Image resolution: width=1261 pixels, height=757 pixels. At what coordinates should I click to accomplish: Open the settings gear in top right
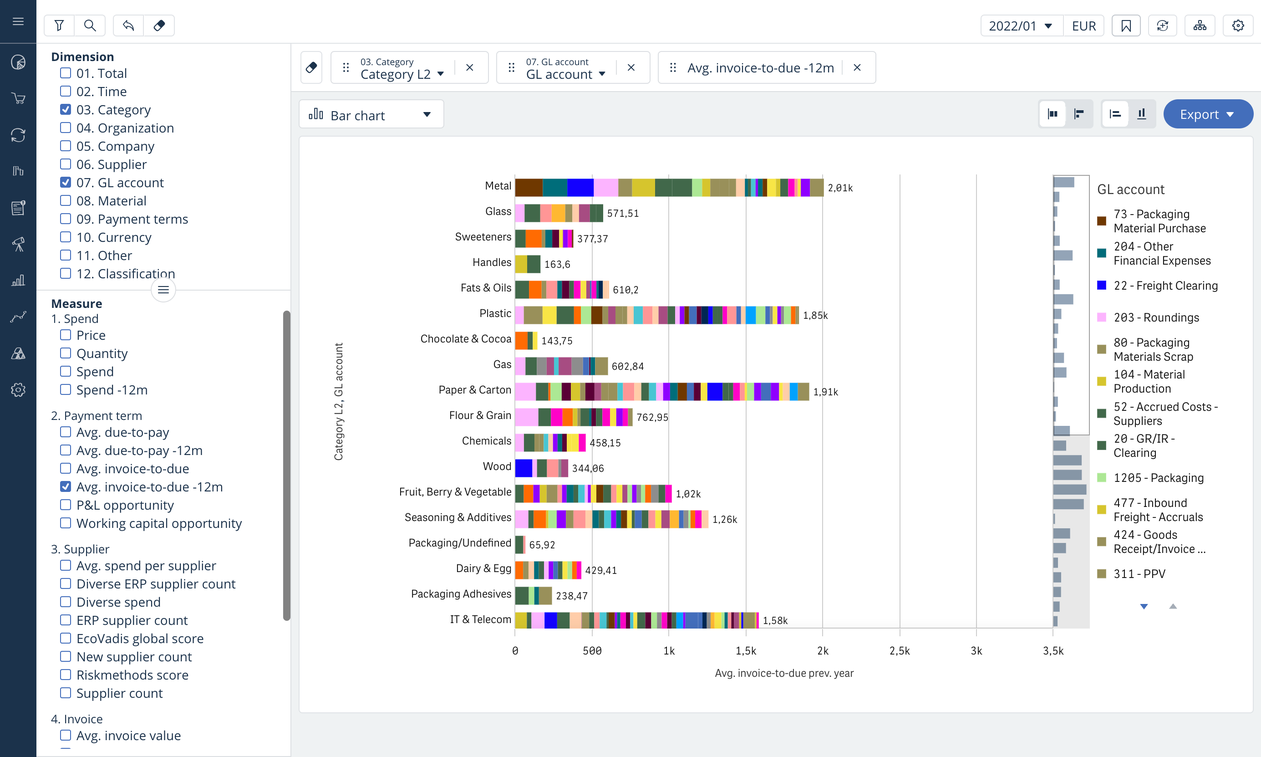pyautogui.click(x=1238, y=26)
